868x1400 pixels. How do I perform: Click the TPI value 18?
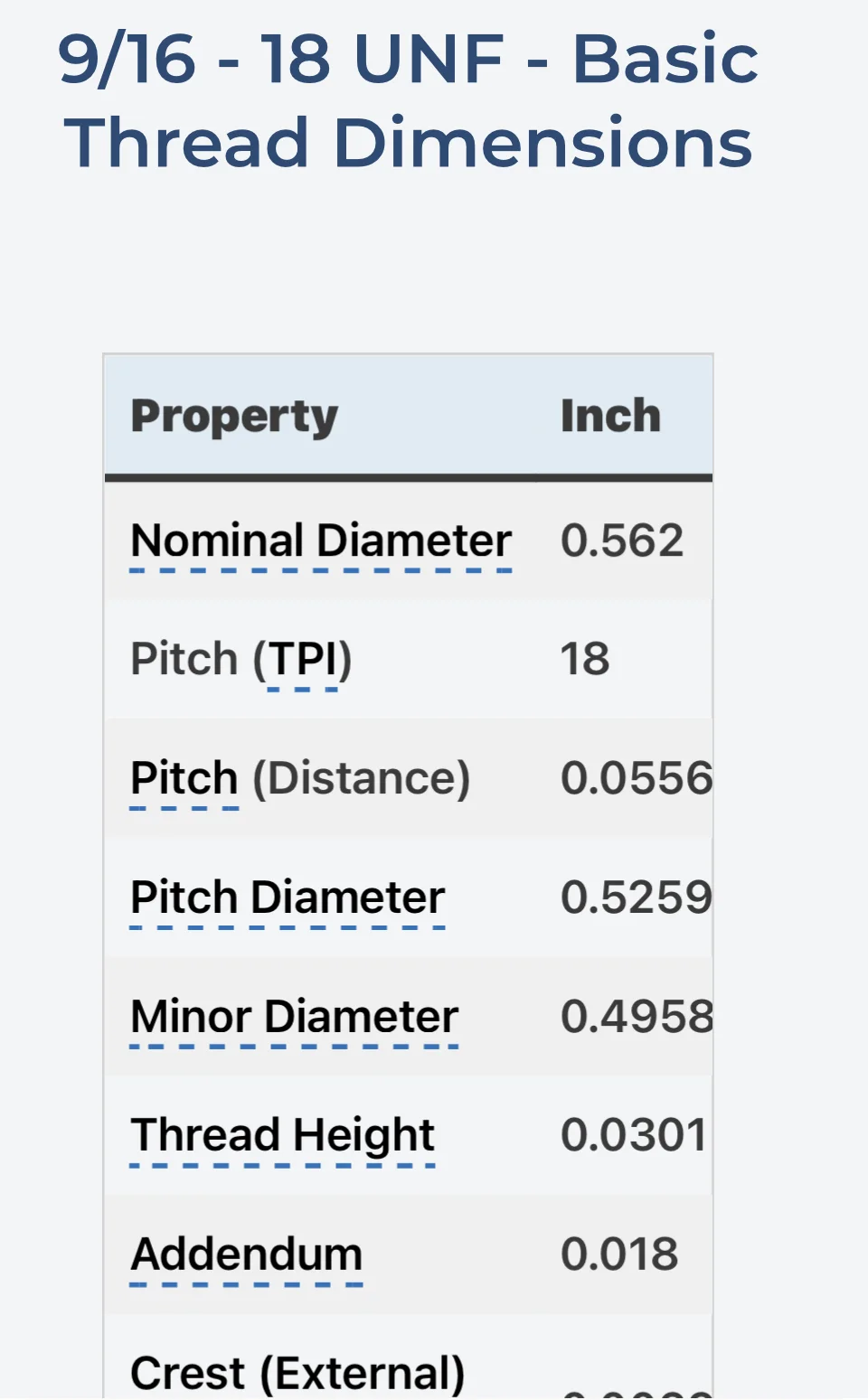(585, 659)
